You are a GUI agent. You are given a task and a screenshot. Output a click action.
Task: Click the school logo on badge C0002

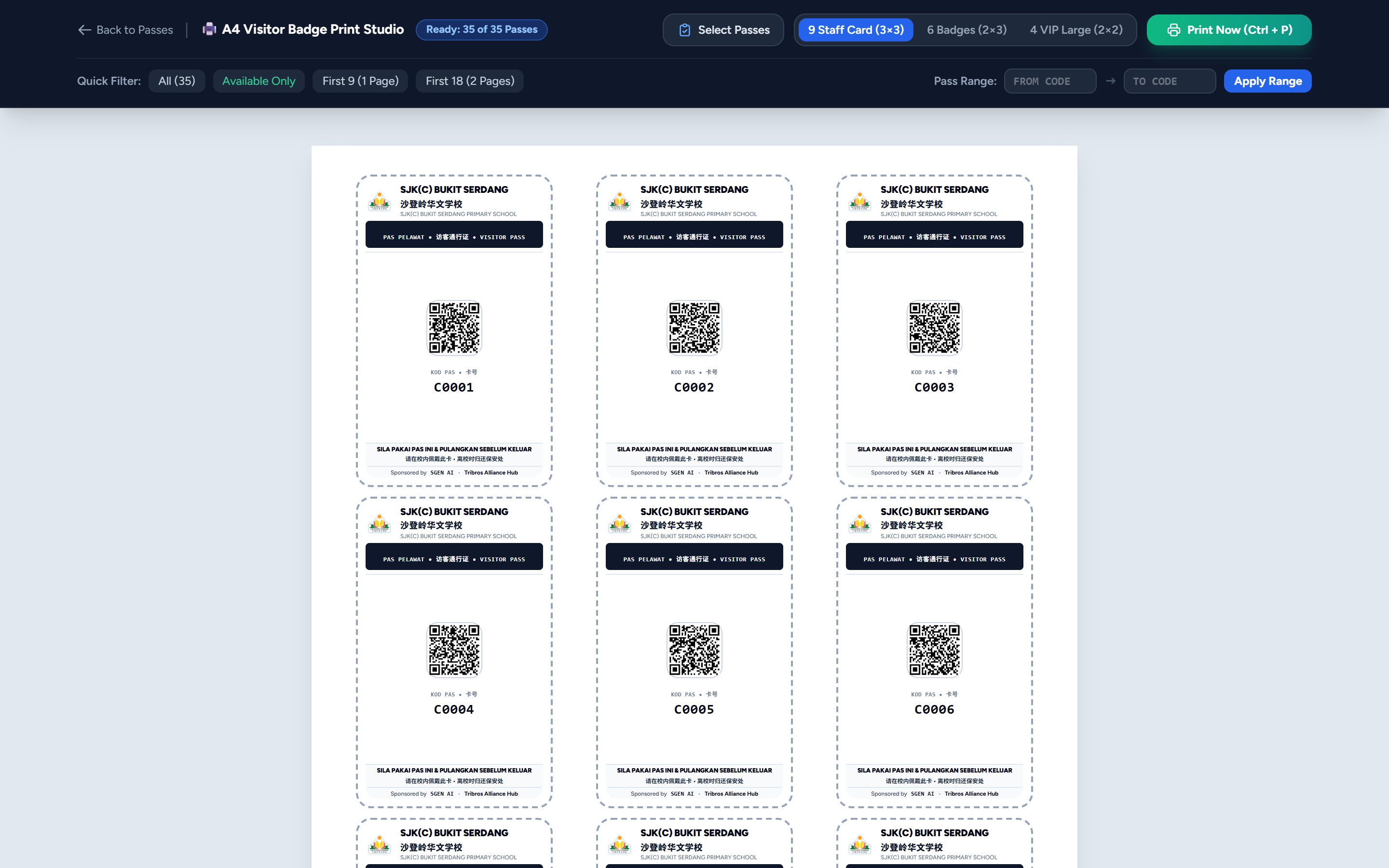point(619,202)
